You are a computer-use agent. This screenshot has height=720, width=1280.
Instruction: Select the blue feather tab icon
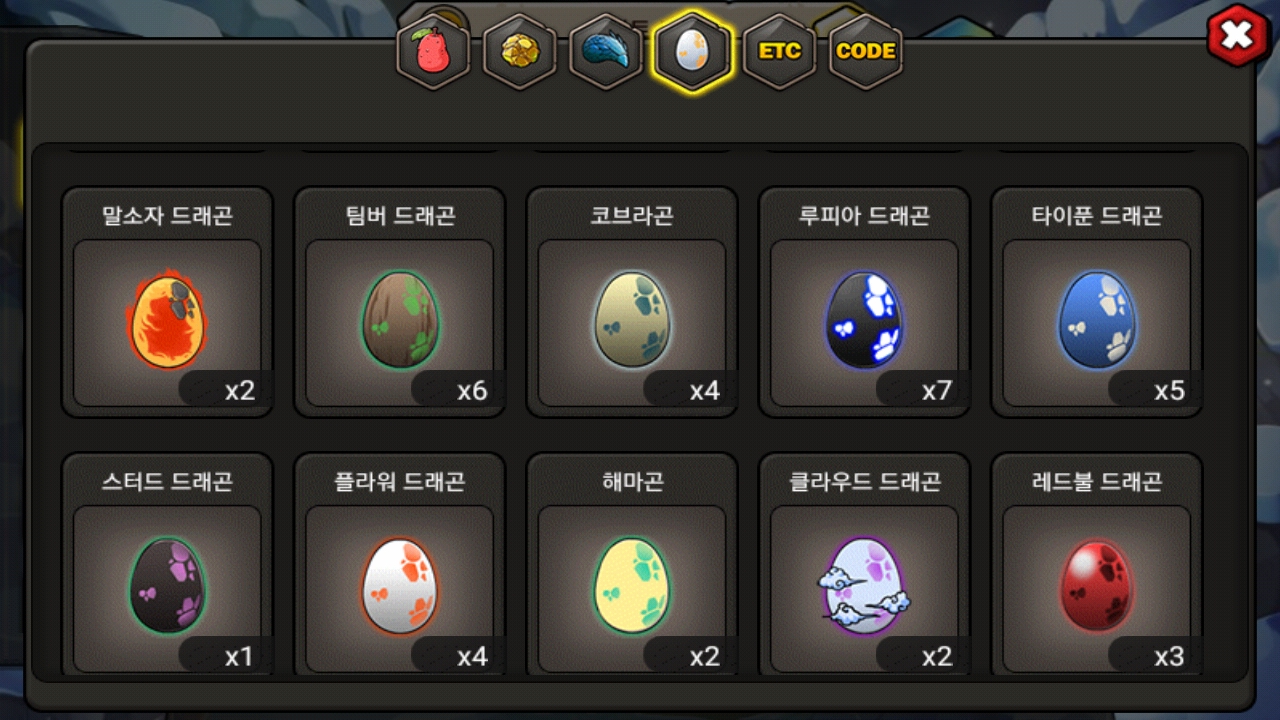606,51
